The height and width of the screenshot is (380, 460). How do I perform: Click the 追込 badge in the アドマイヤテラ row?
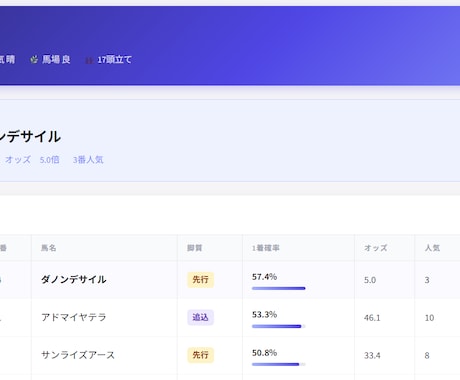coord(200,317)
